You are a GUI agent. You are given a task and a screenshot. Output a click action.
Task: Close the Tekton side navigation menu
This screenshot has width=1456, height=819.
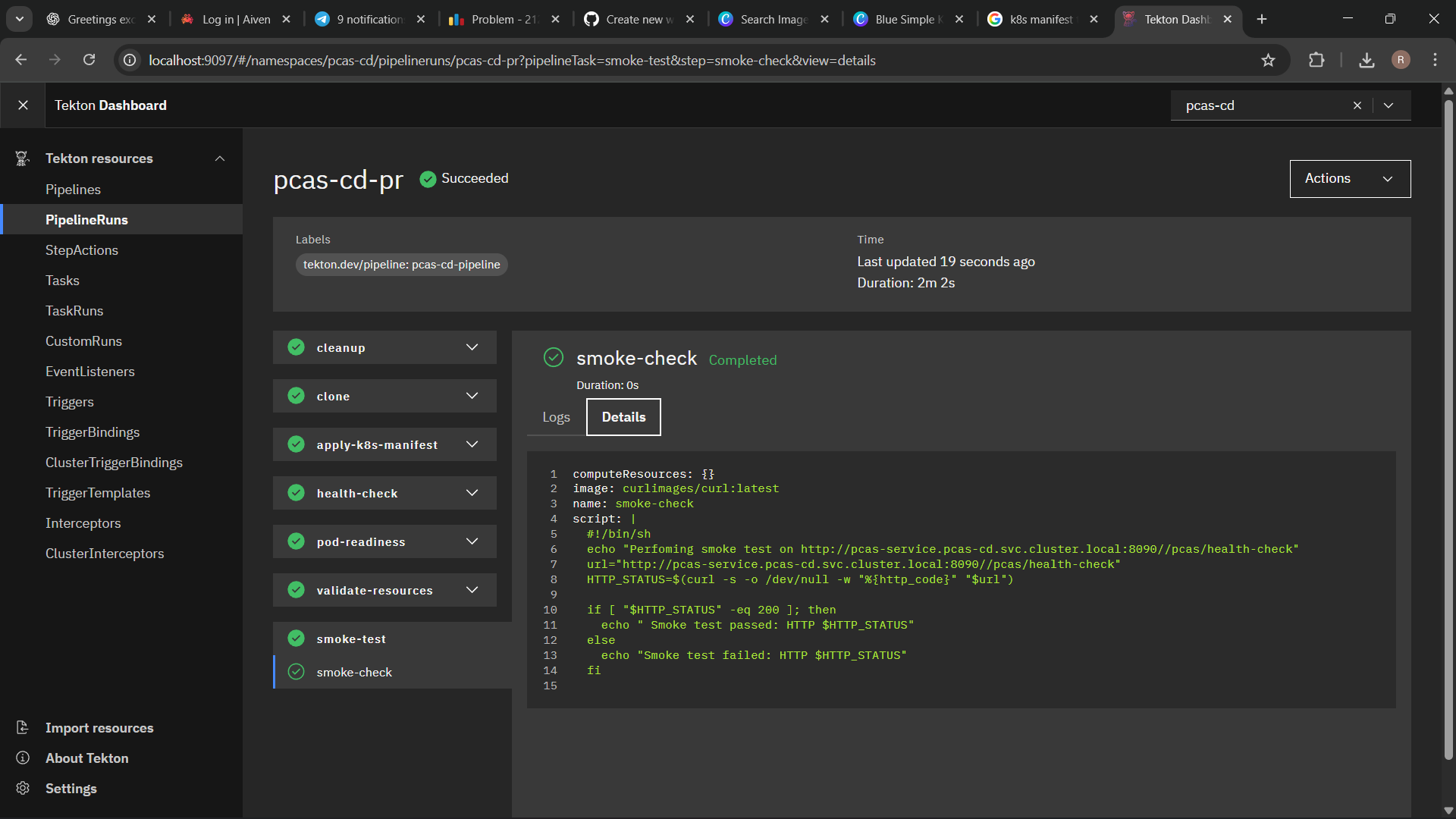coord(23,105)
